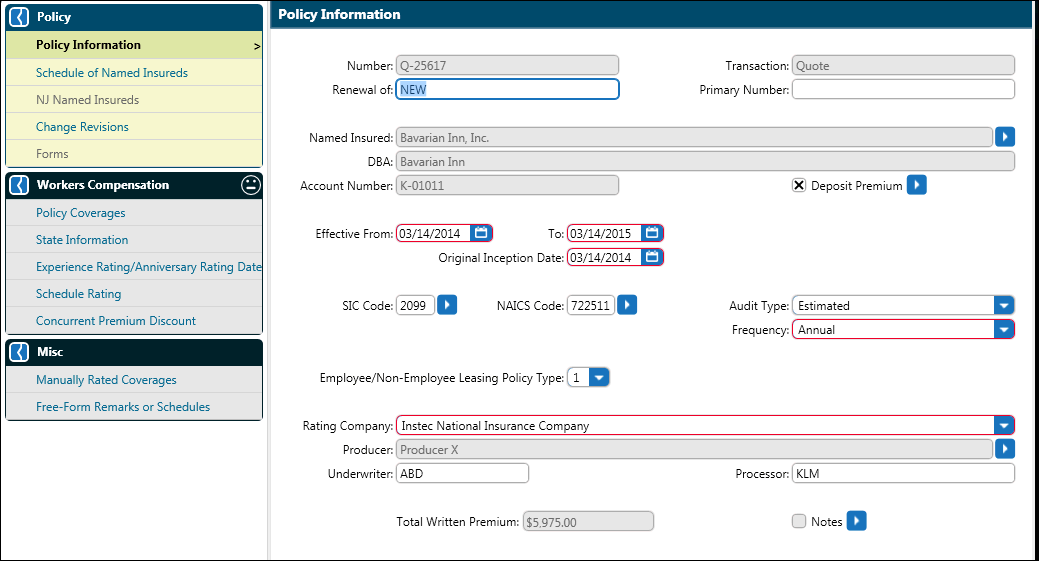Open calendar for Effective From date
Viewport: 1039px width, 561px height.
tap(481, 233)
